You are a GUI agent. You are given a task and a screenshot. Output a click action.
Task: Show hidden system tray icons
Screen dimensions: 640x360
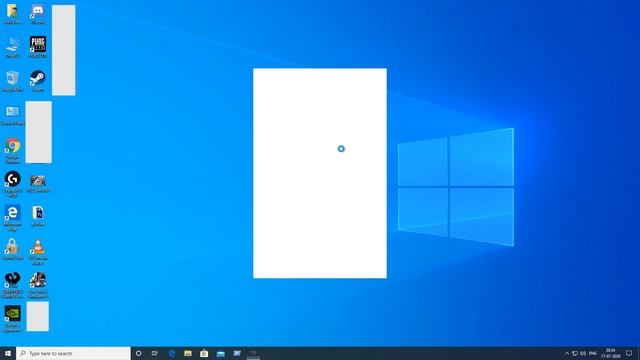coord(567,353)
